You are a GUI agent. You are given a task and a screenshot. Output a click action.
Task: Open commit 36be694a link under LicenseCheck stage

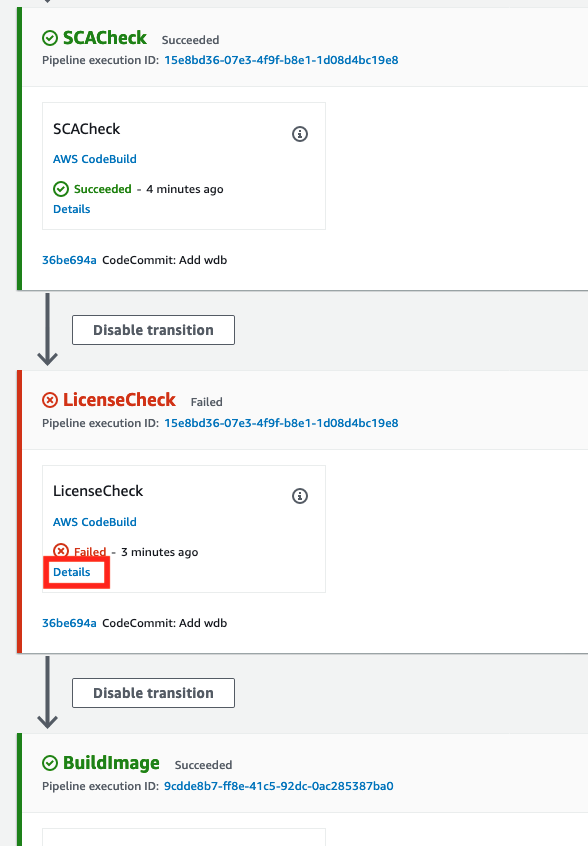click(69, 623)
